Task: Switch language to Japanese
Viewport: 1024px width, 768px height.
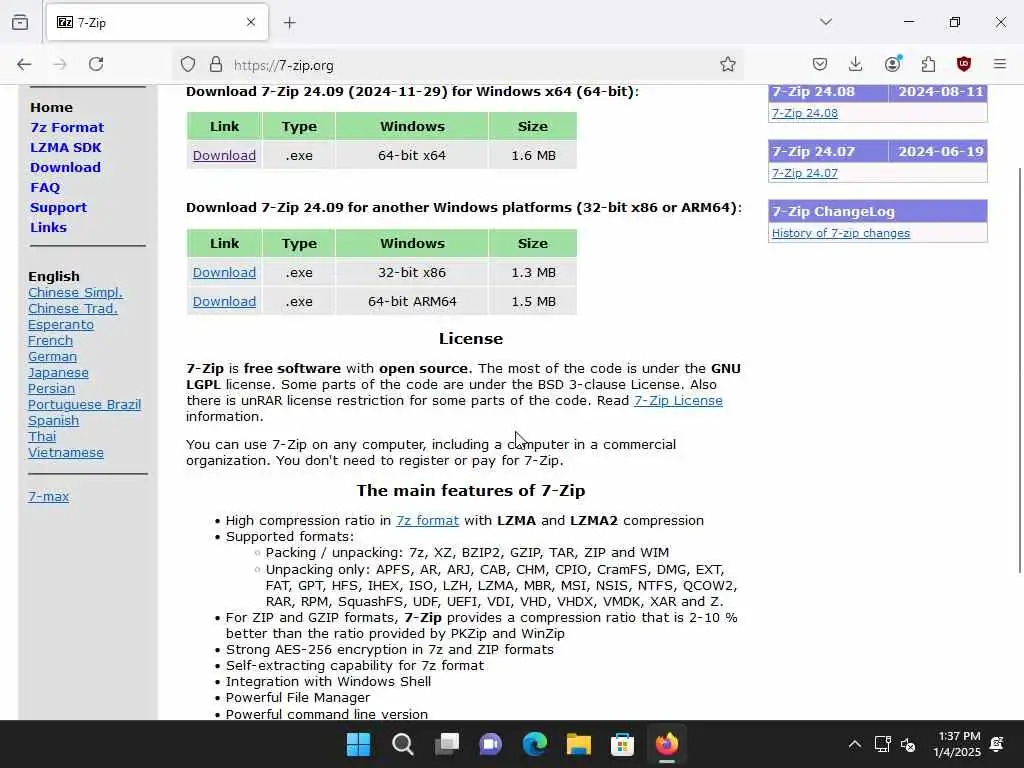Action: tap(58, 372)
